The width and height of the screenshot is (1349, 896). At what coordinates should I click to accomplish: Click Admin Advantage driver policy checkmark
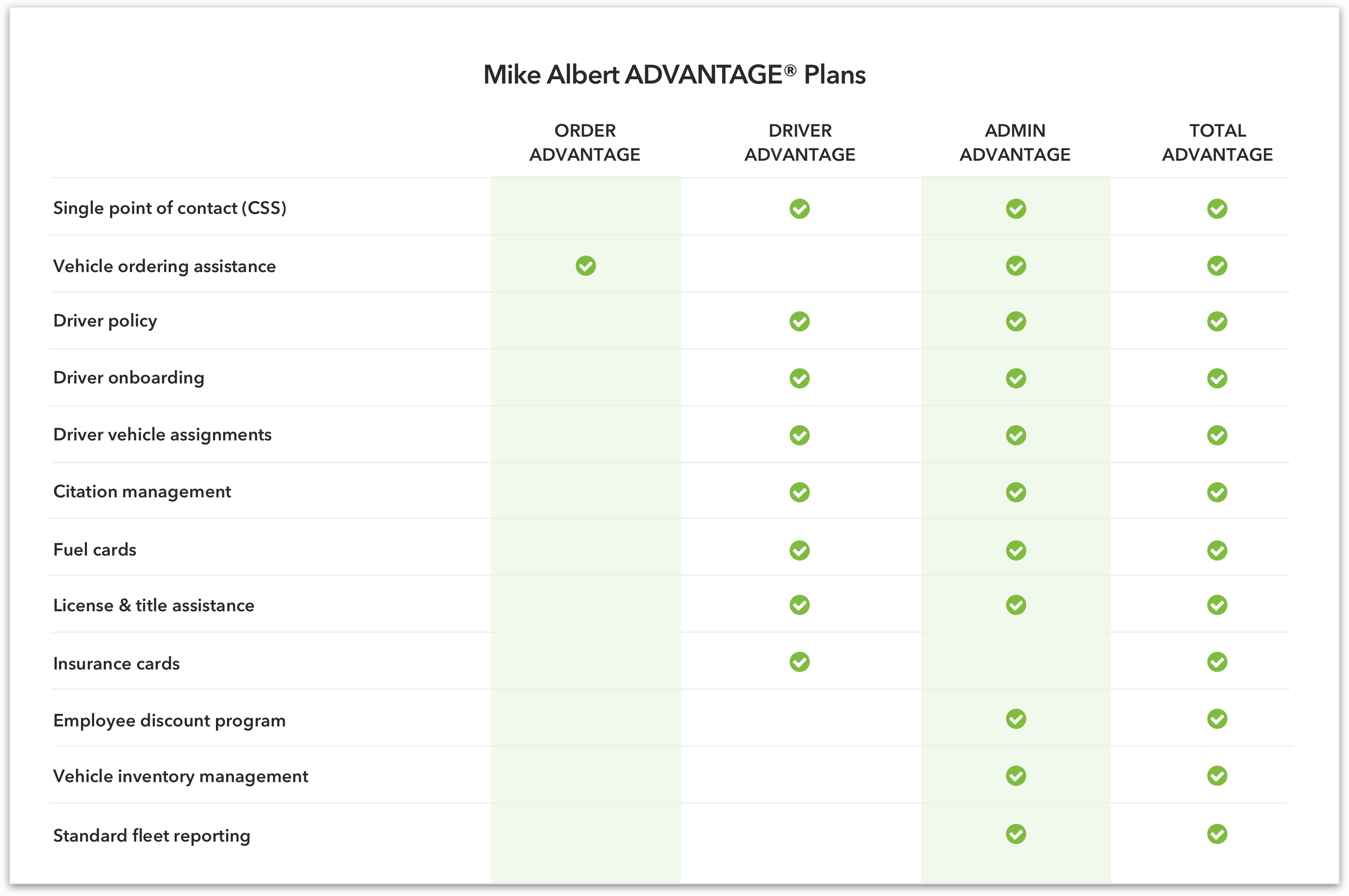pos(1016,322)
